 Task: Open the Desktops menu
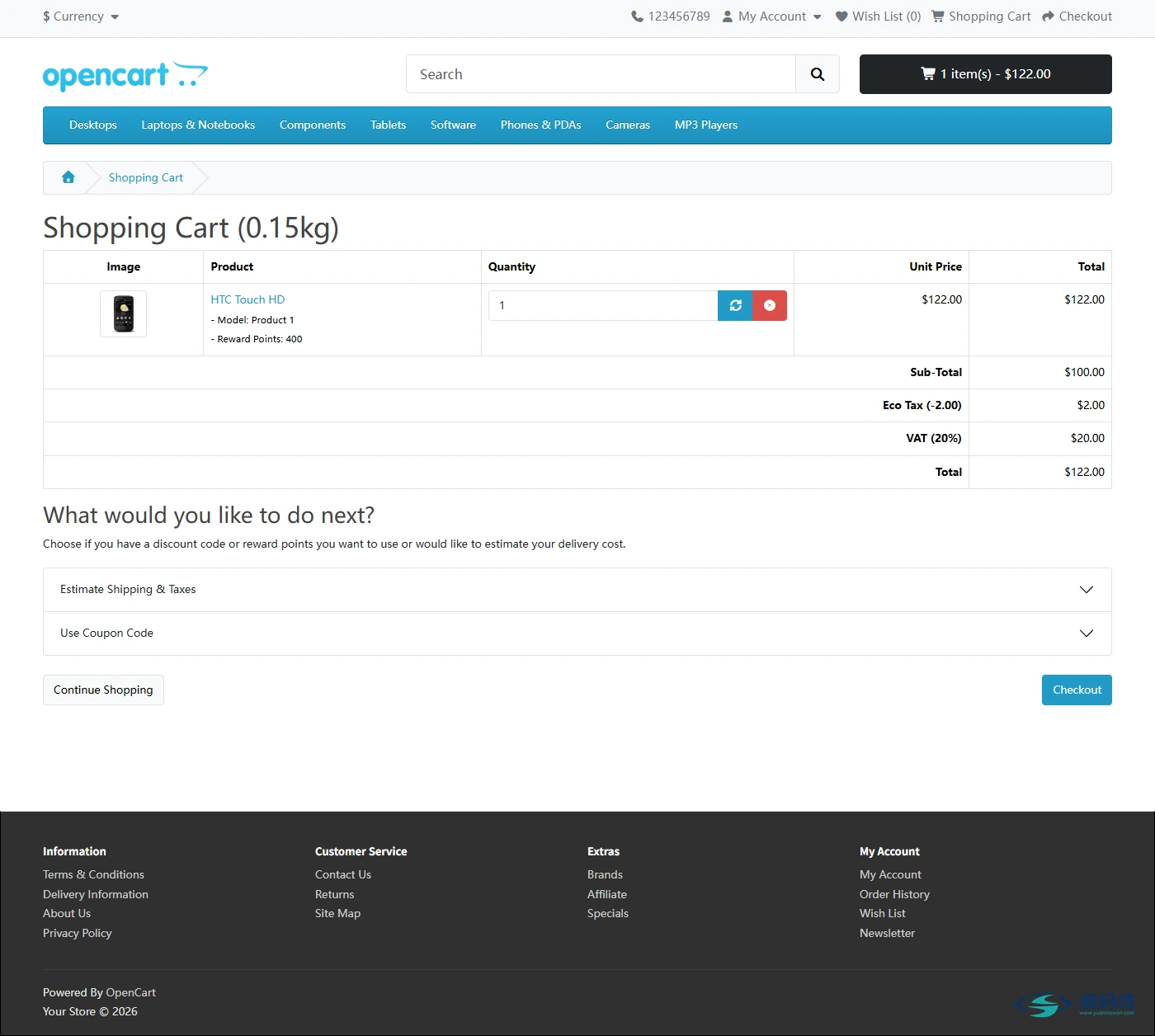[93, 125]
